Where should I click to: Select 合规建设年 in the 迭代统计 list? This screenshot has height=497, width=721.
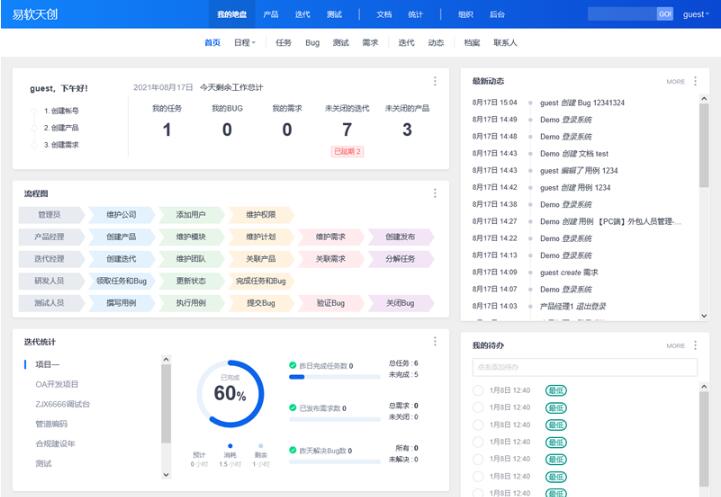coord(55,444)
